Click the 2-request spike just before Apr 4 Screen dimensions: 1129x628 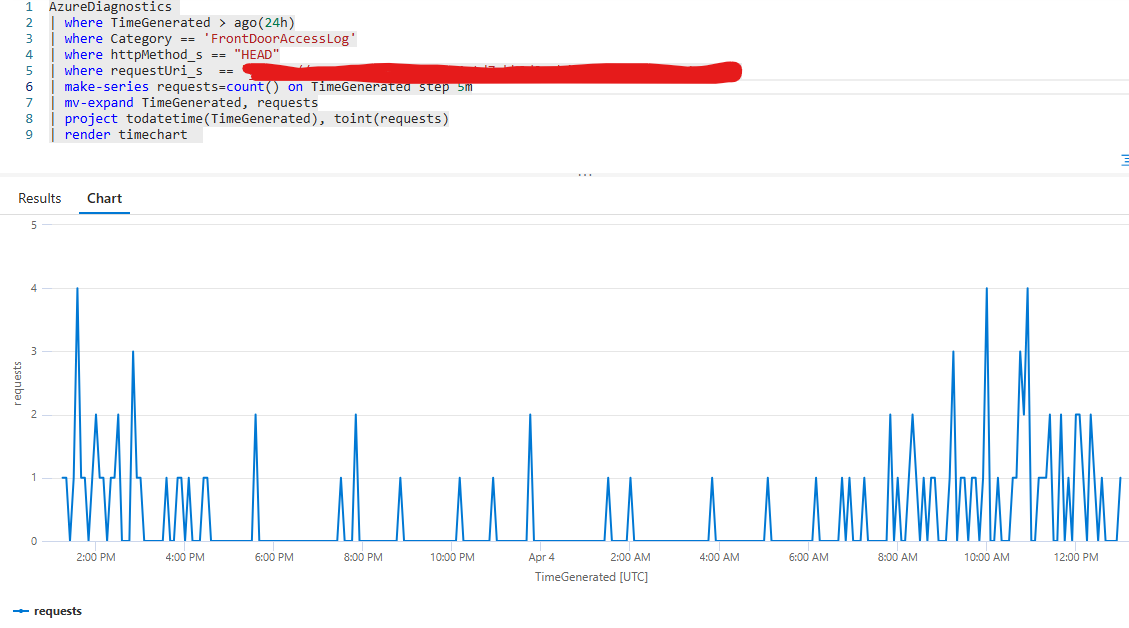529,415
